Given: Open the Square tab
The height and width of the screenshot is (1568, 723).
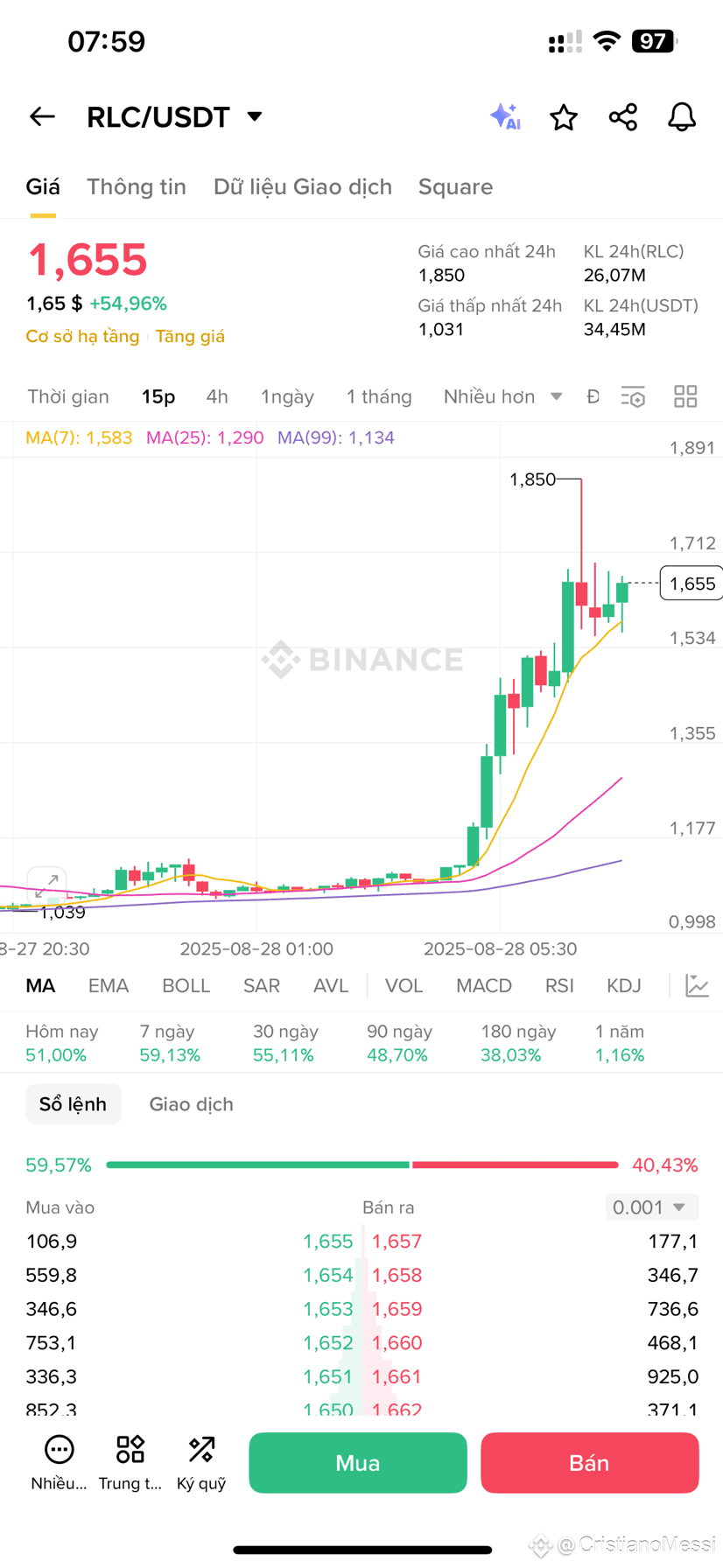Looking at the screenshot, I should click(455, 186).
